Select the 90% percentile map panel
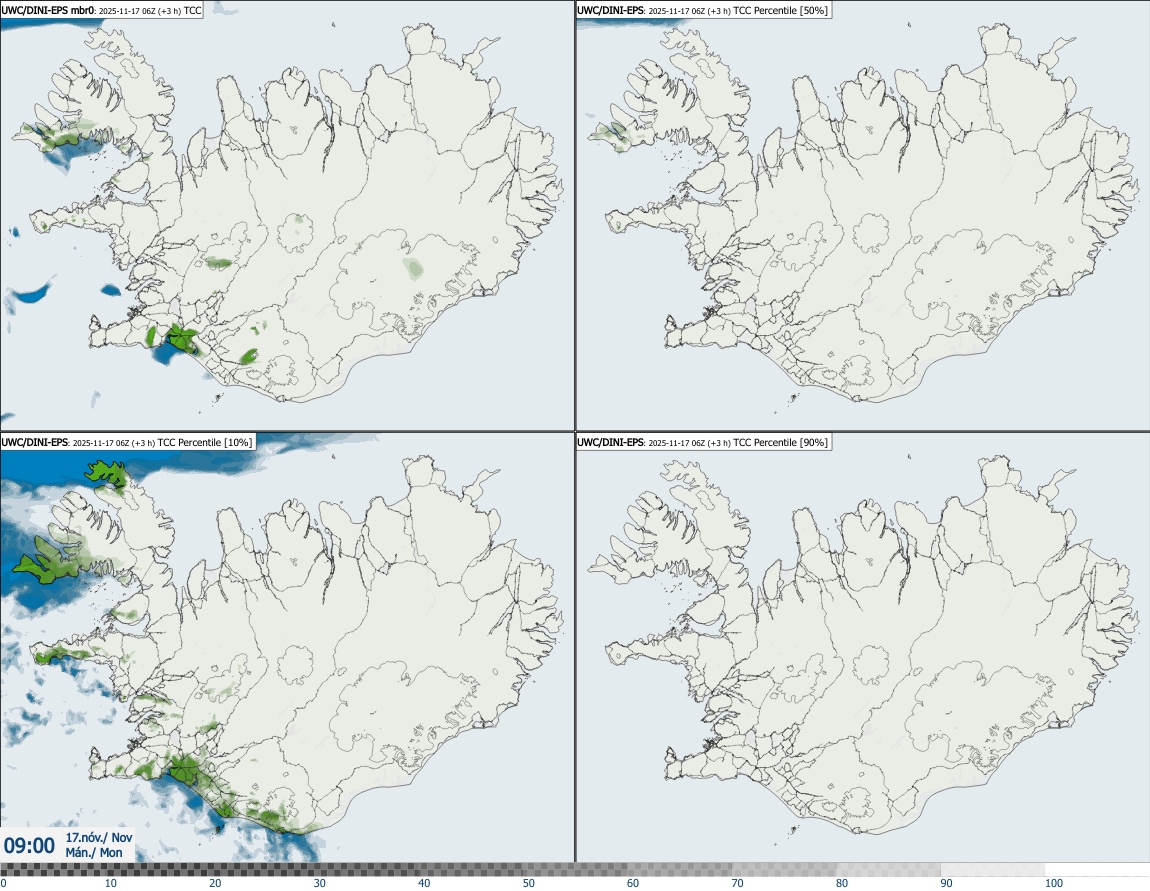Viewport: 1150px width, 891px height. click(862, 647)
